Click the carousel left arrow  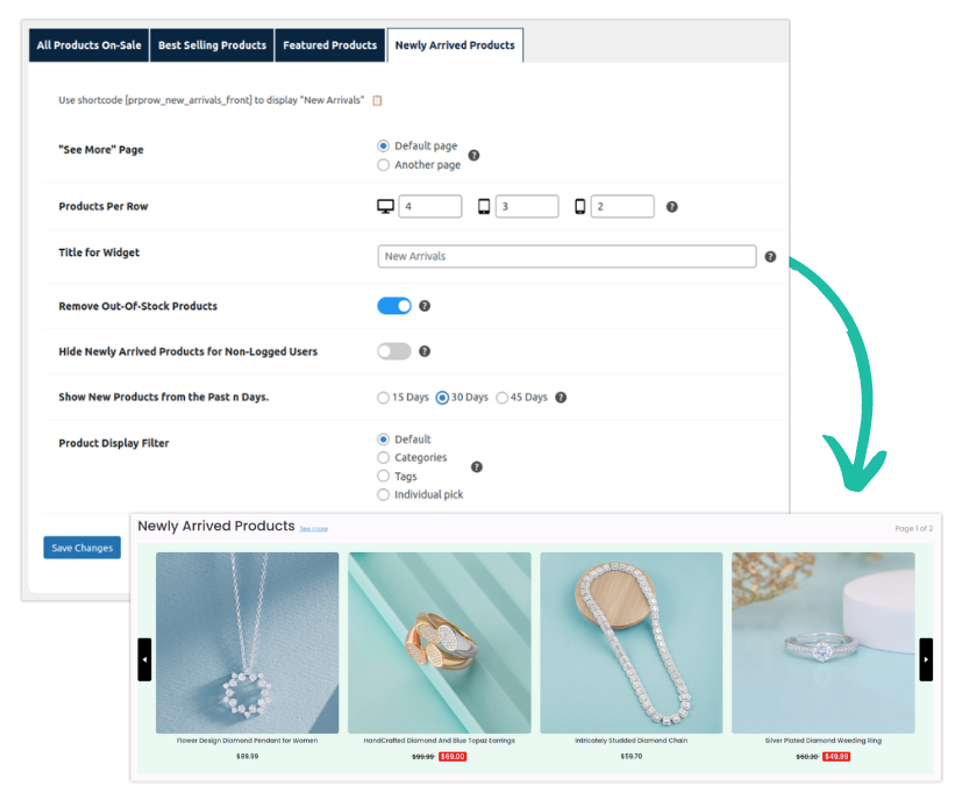pyautogui.click(x=144, y=659)
